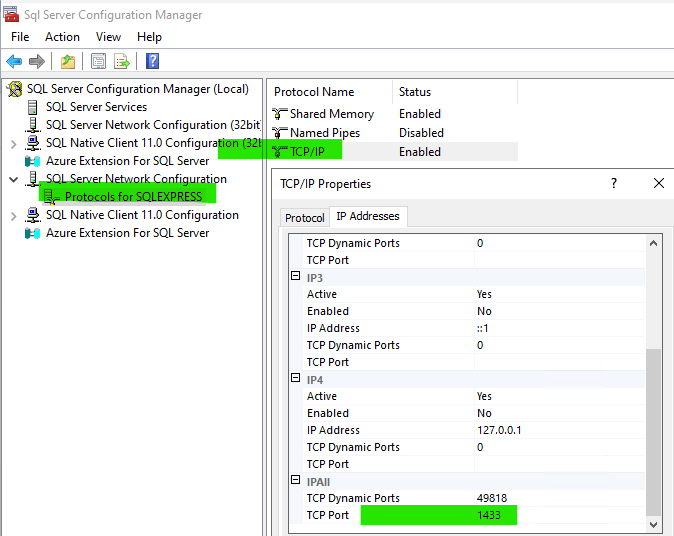Image resolution: width=674 pixels, height=536 pixels.
Task: Click the IP3 TCP Port empty field
Action: click(560, 362)
